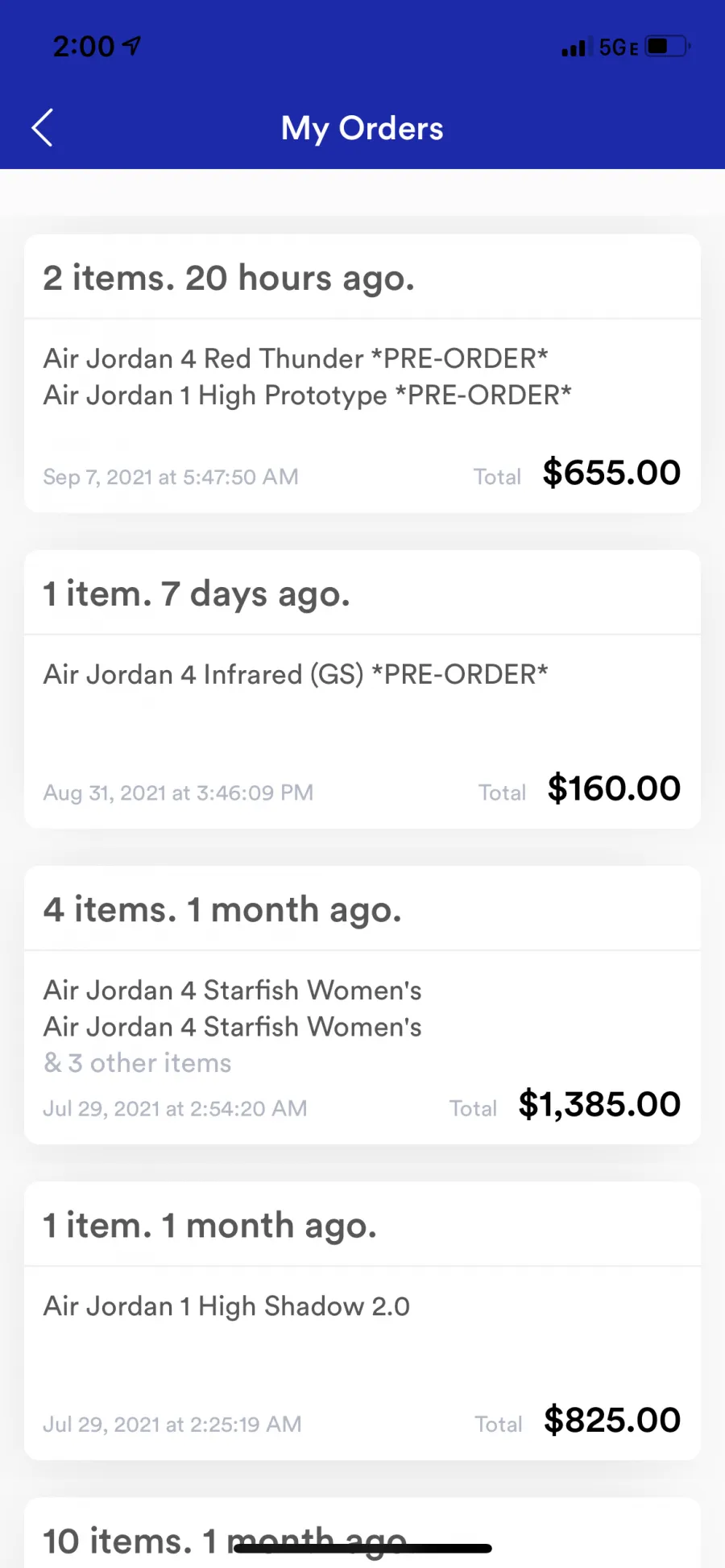
Task: Expand "& 3 other items" link
Action: point(137,1063)
